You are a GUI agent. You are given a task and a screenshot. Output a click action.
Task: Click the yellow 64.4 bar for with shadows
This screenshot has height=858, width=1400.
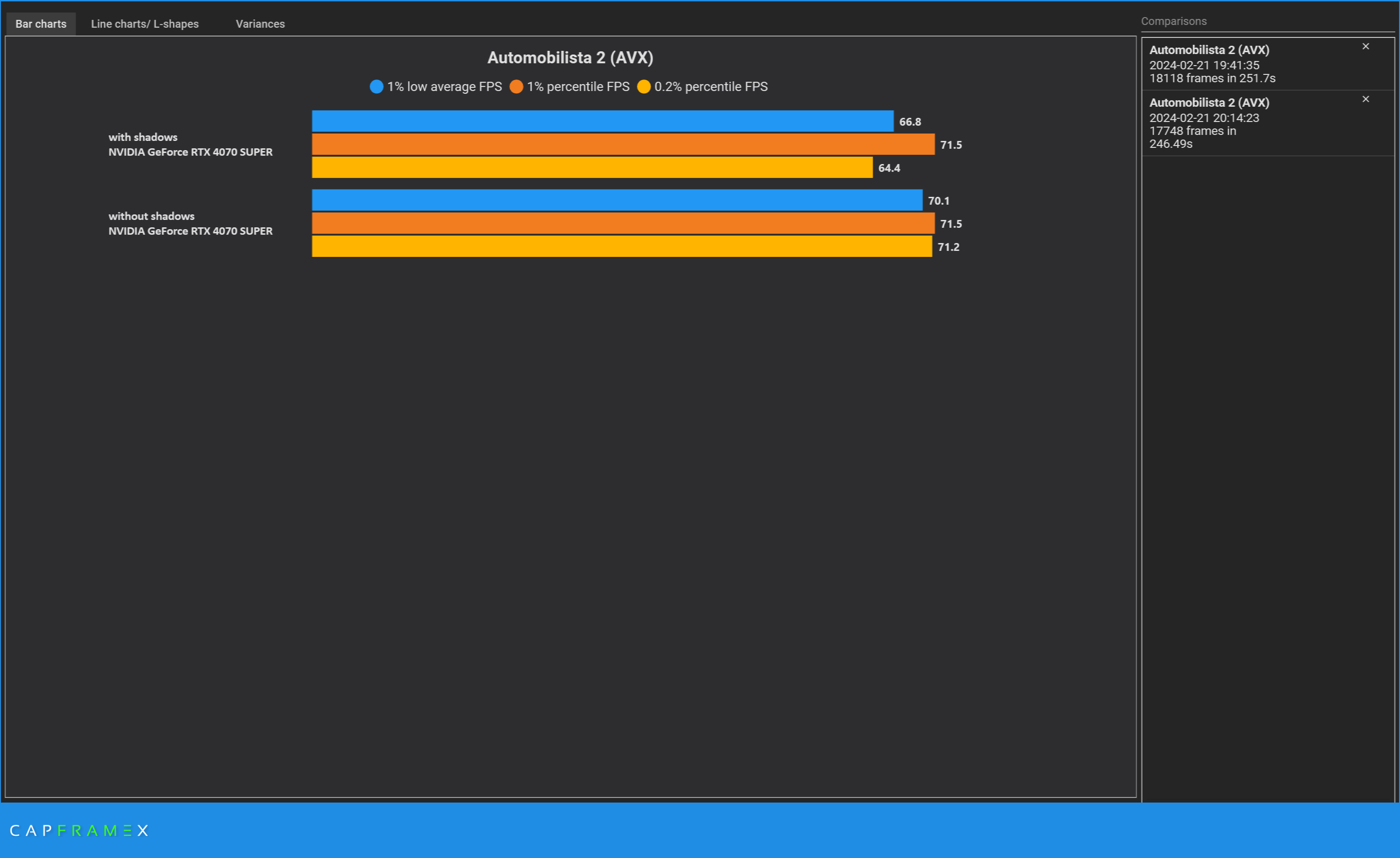[x=592, y=167]
